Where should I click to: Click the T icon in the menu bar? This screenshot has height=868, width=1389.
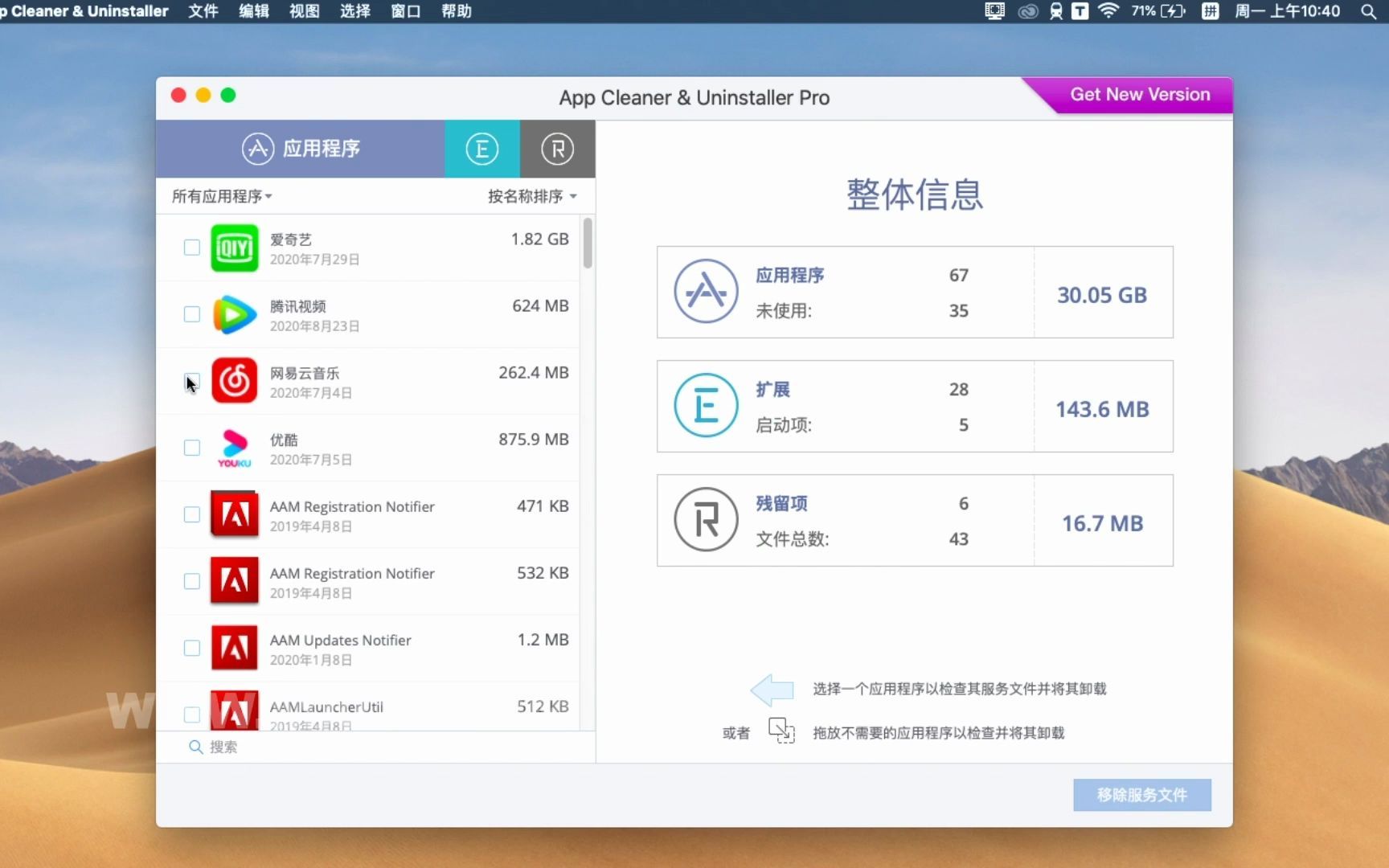pos(1080,11)
